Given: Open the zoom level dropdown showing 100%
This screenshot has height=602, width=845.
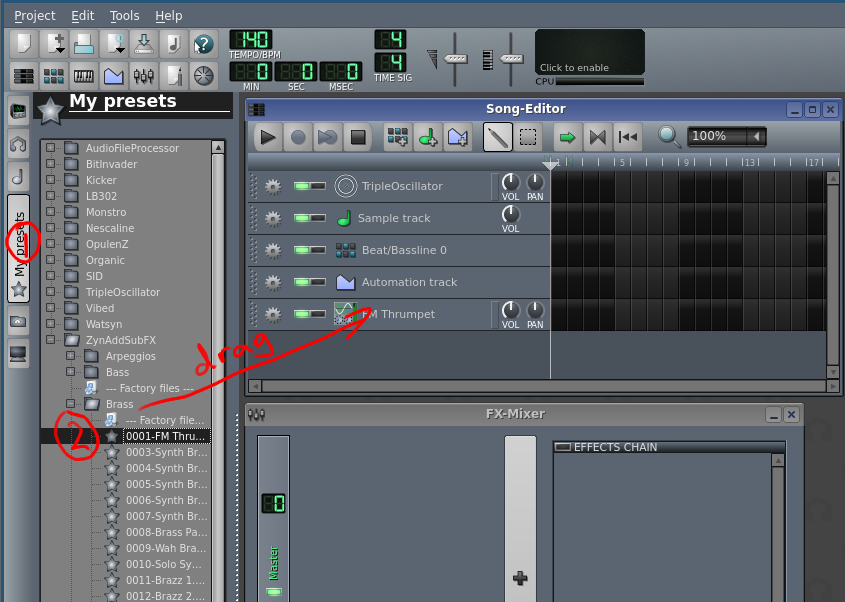Looking at the screenshot, I should (x=726, y=138).
